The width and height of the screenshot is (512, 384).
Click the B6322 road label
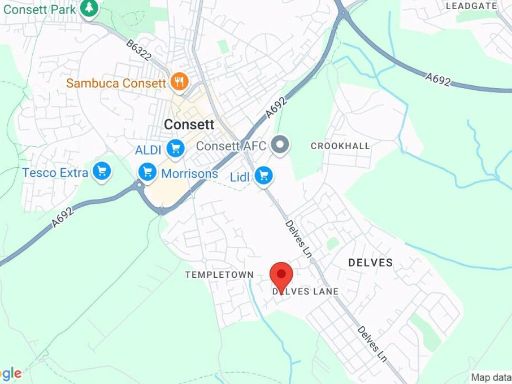coord(139,50)
